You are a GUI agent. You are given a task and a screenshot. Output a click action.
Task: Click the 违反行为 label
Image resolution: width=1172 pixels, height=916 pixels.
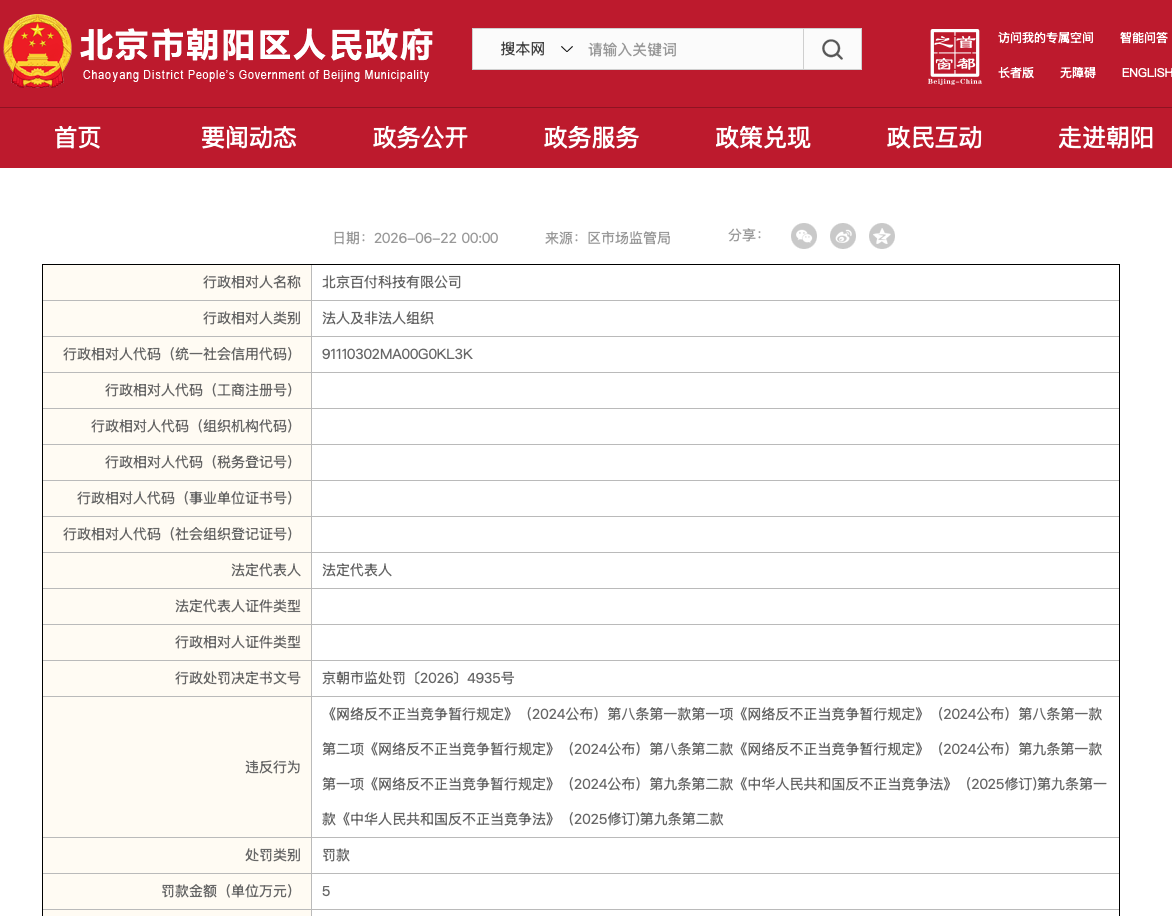[x=273, y=767]
